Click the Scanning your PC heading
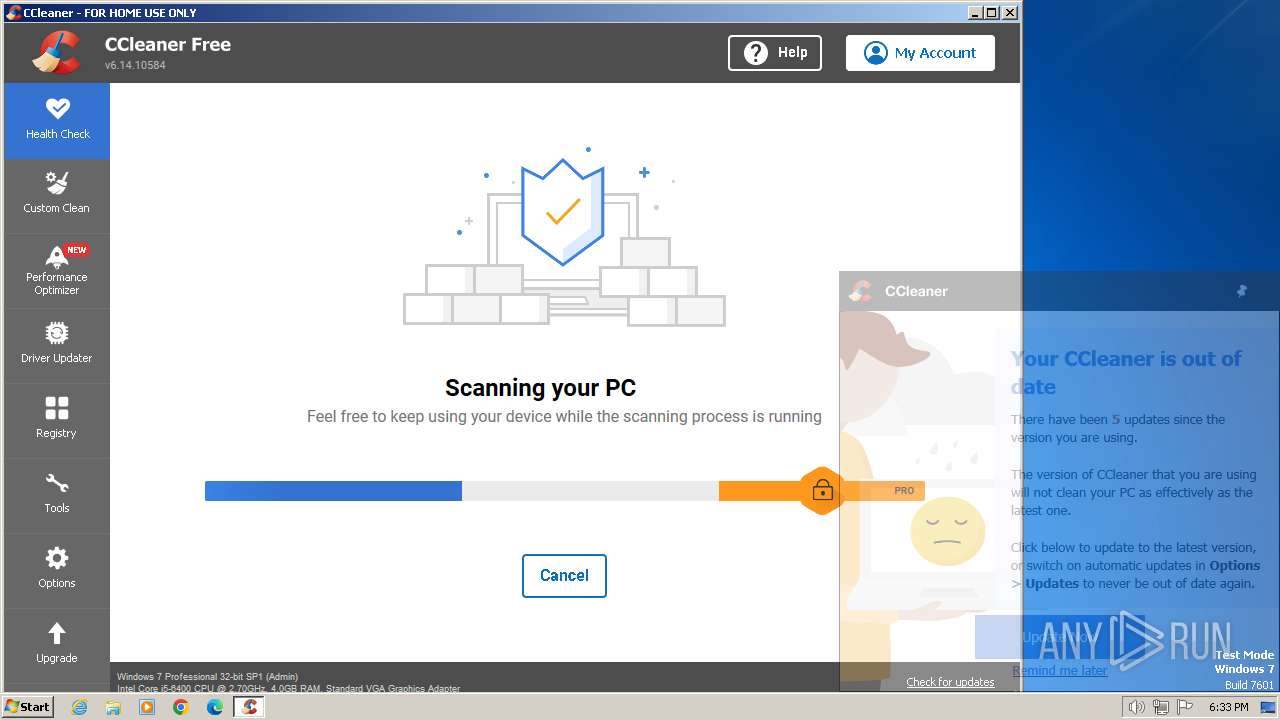Image resolution: width=1280 pixels, height=720 pixels. [540, 388]
